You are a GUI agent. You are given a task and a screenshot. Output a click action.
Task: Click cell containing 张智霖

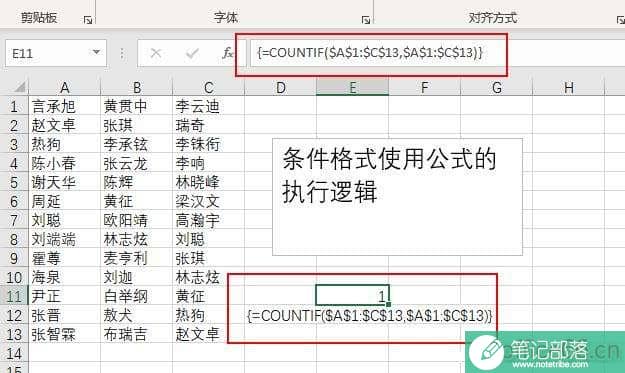pyautogui.click(x=65, y=334)
